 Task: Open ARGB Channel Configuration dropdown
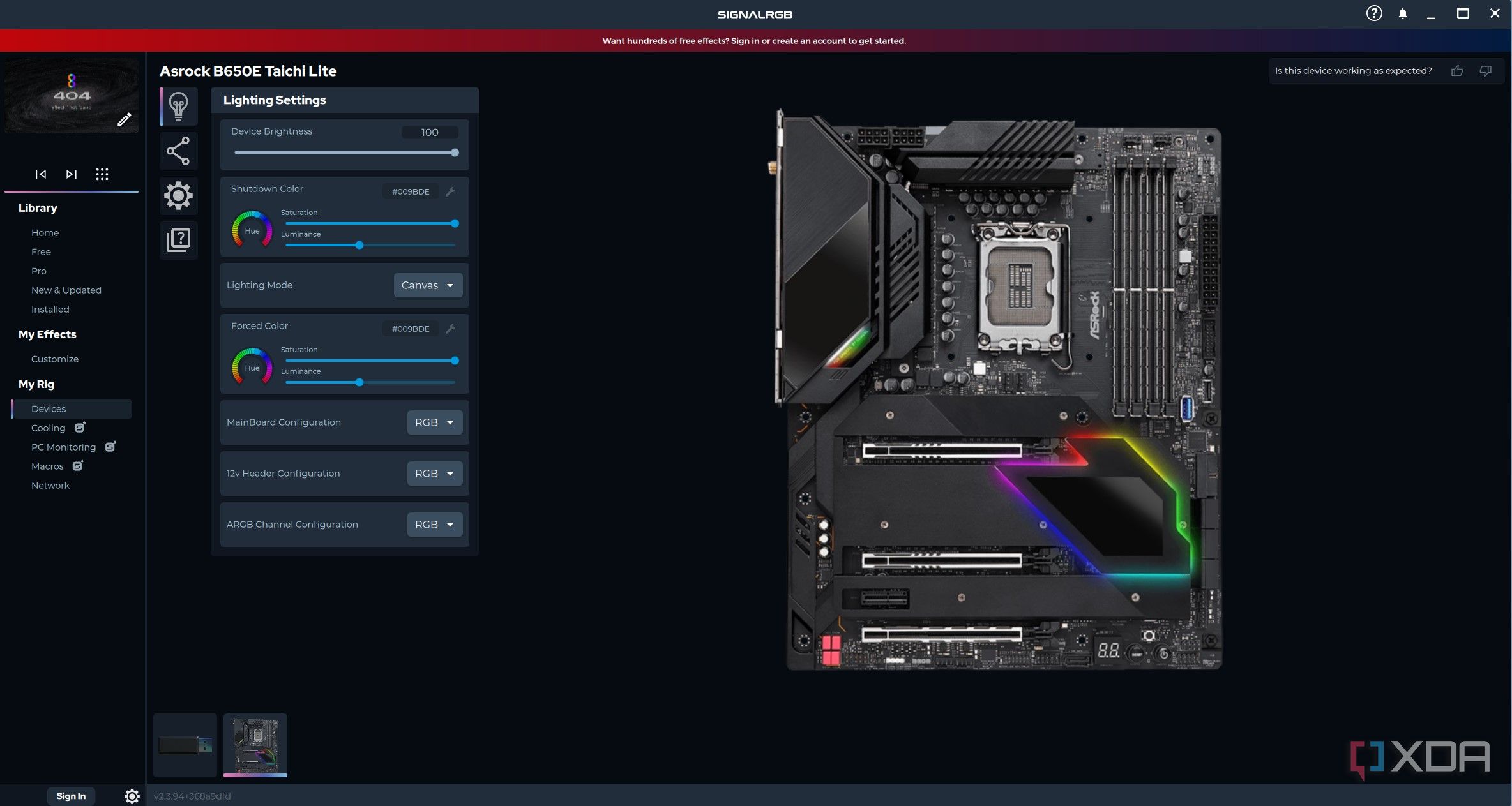point(434,525)
